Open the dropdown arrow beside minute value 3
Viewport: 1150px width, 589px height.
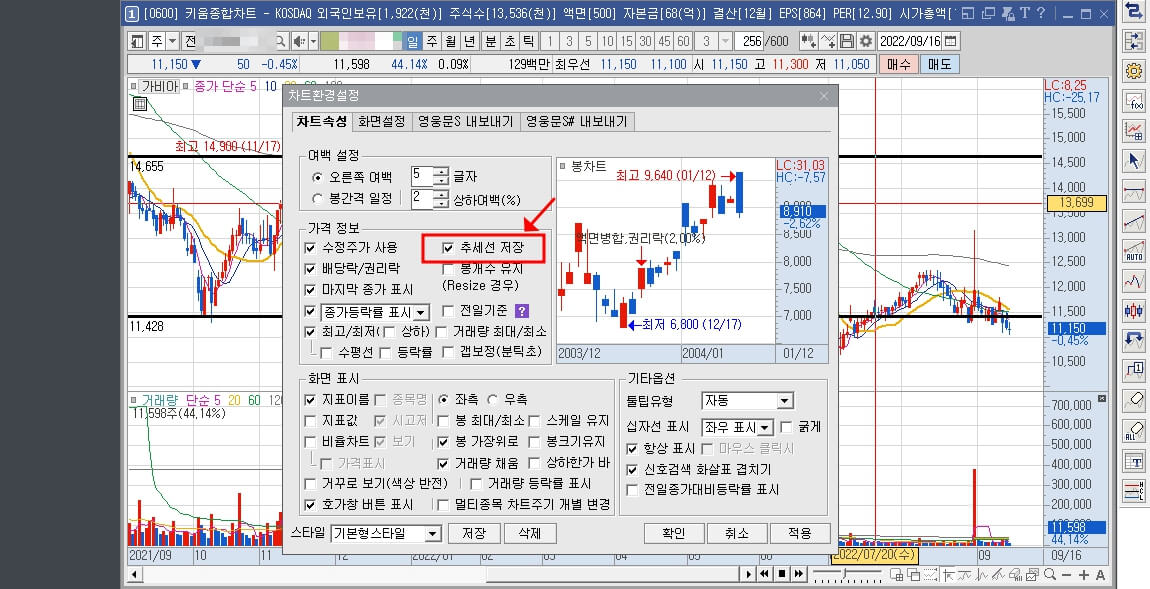click(725, 41)
